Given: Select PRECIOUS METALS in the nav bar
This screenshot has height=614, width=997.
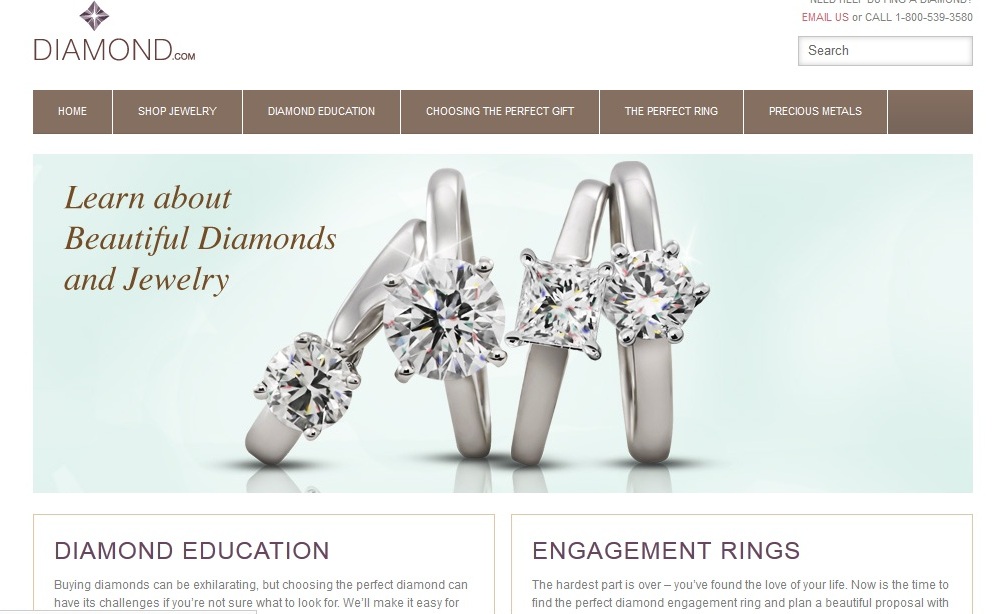Looking at the screenshot, I should 815,111.
